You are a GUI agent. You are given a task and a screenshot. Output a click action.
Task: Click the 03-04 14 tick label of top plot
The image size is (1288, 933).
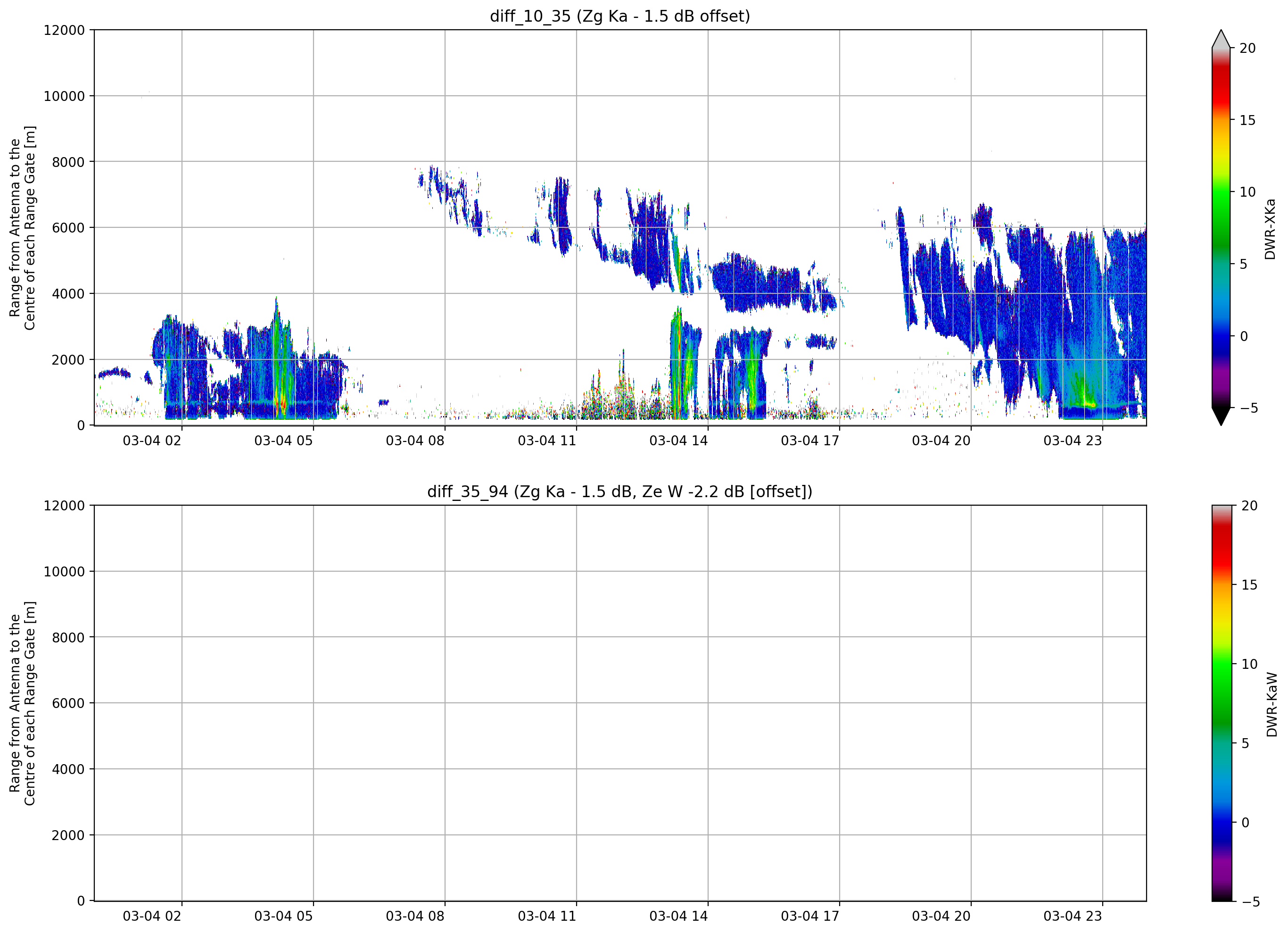coord(678,441)
